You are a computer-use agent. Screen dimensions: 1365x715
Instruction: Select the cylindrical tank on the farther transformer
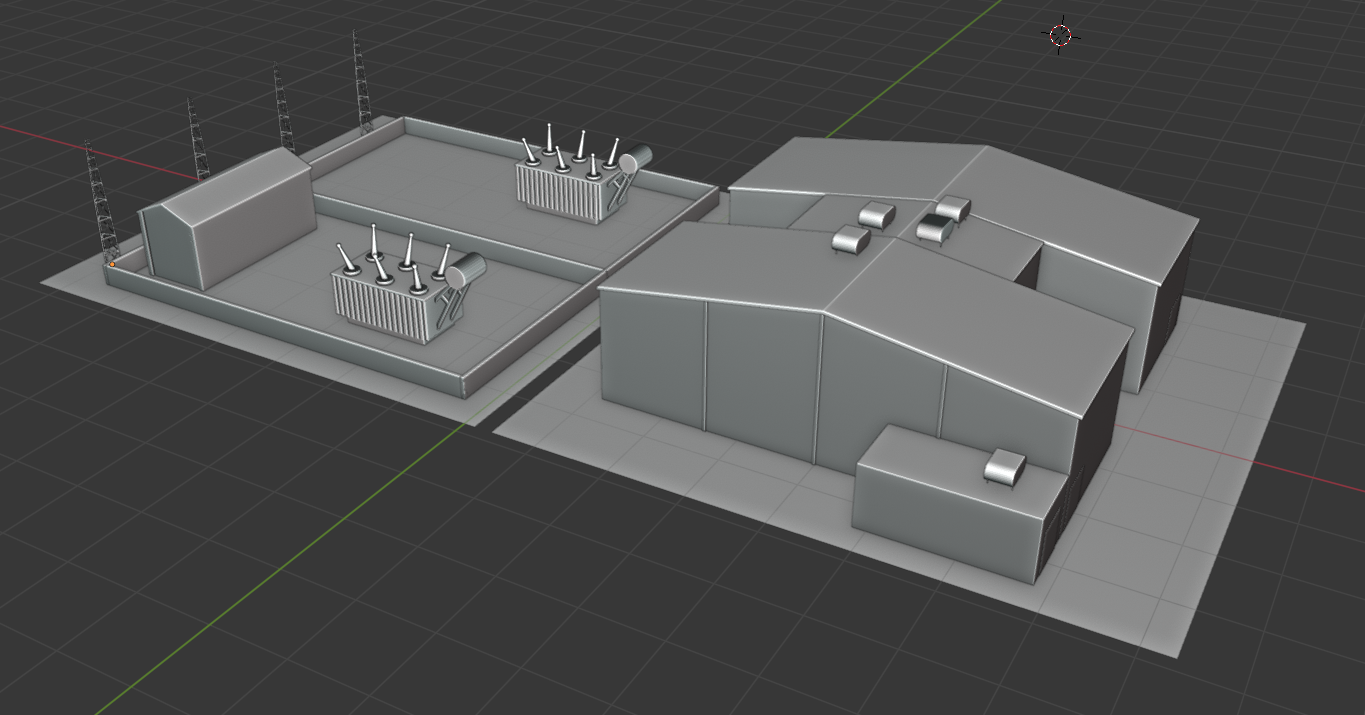click(x=635, y=159)
